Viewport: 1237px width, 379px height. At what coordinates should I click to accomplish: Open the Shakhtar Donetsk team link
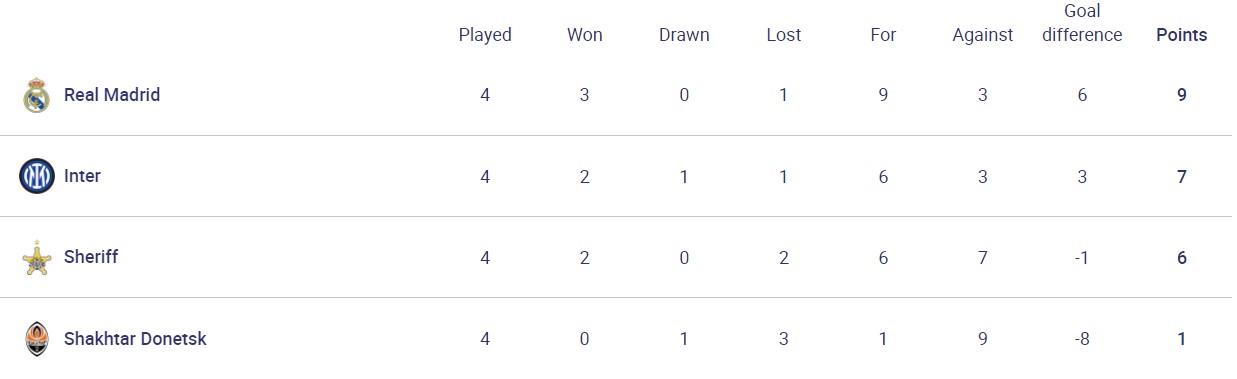point(135,339)
